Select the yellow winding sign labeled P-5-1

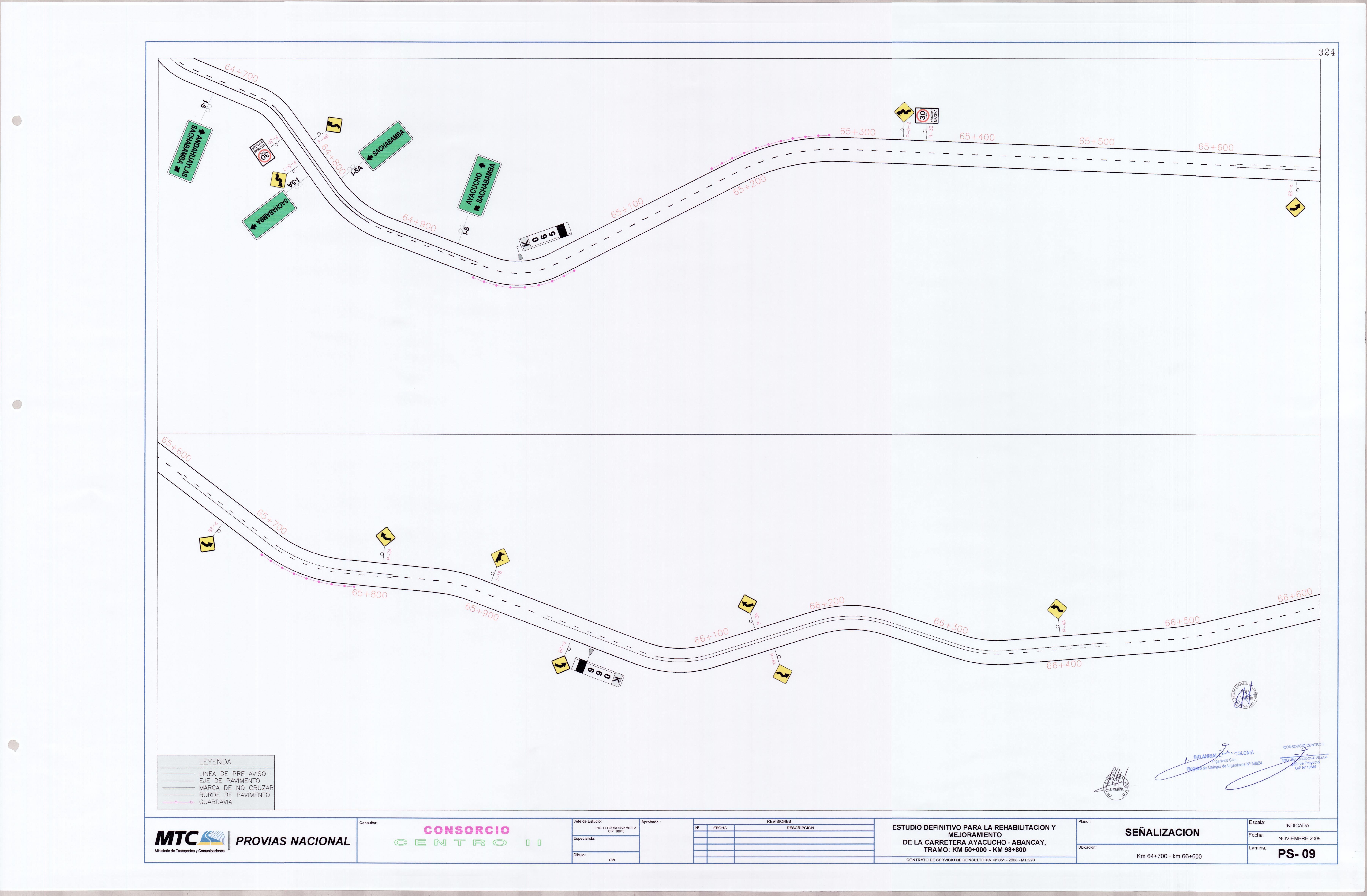pyautogui.click(x=279, y=180)
